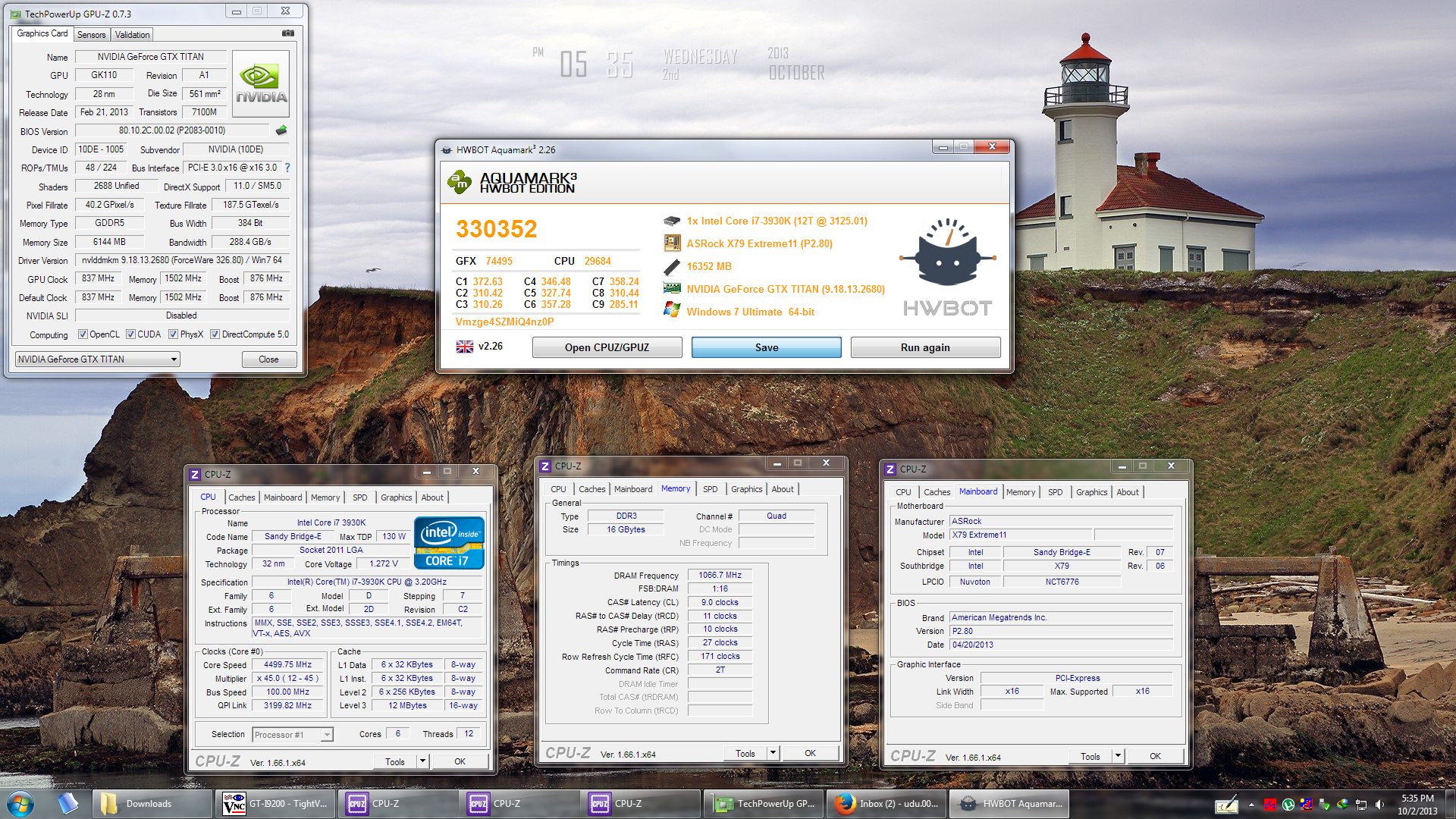Viewport: 1456px width, 819px height.
Task: Open tablet input panel icon in taskbar
Action: pyautogui.click(x=1226, y=805)
